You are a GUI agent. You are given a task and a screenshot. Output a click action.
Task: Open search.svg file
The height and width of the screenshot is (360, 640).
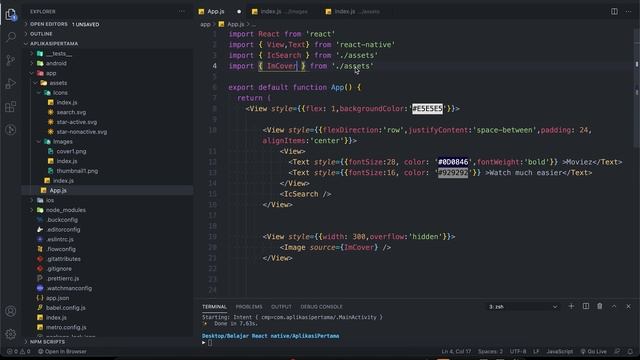[71, 112]
